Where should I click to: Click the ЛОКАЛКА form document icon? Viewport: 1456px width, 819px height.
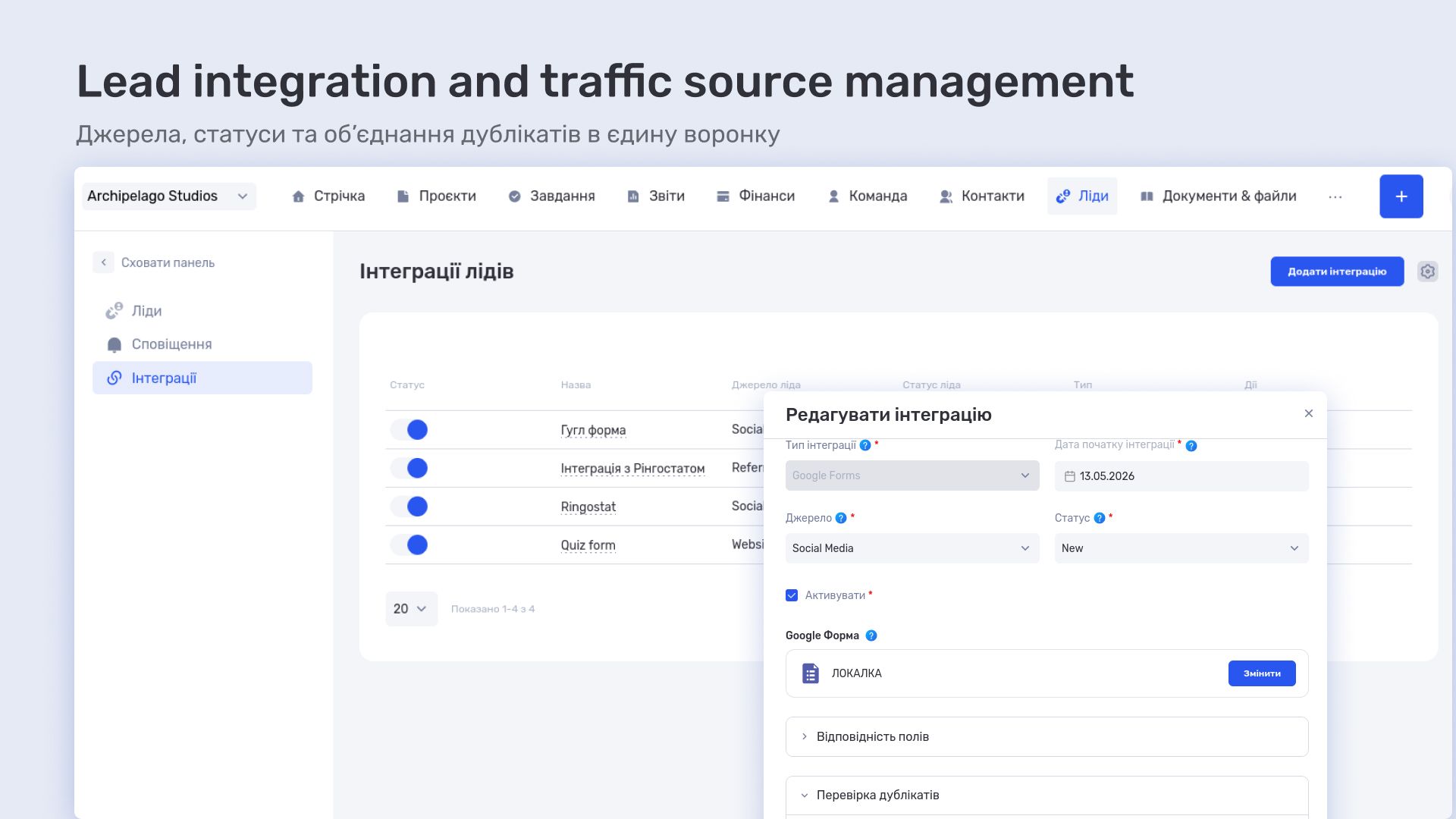(x=811, y=673)
